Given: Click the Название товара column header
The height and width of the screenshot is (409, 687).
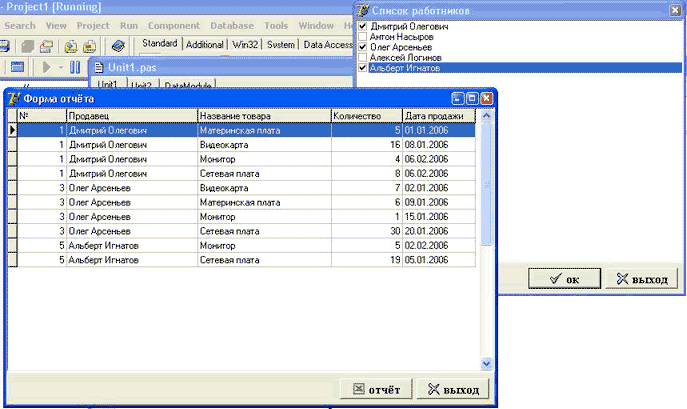Looking at the screenshot, I should (264, 116).
